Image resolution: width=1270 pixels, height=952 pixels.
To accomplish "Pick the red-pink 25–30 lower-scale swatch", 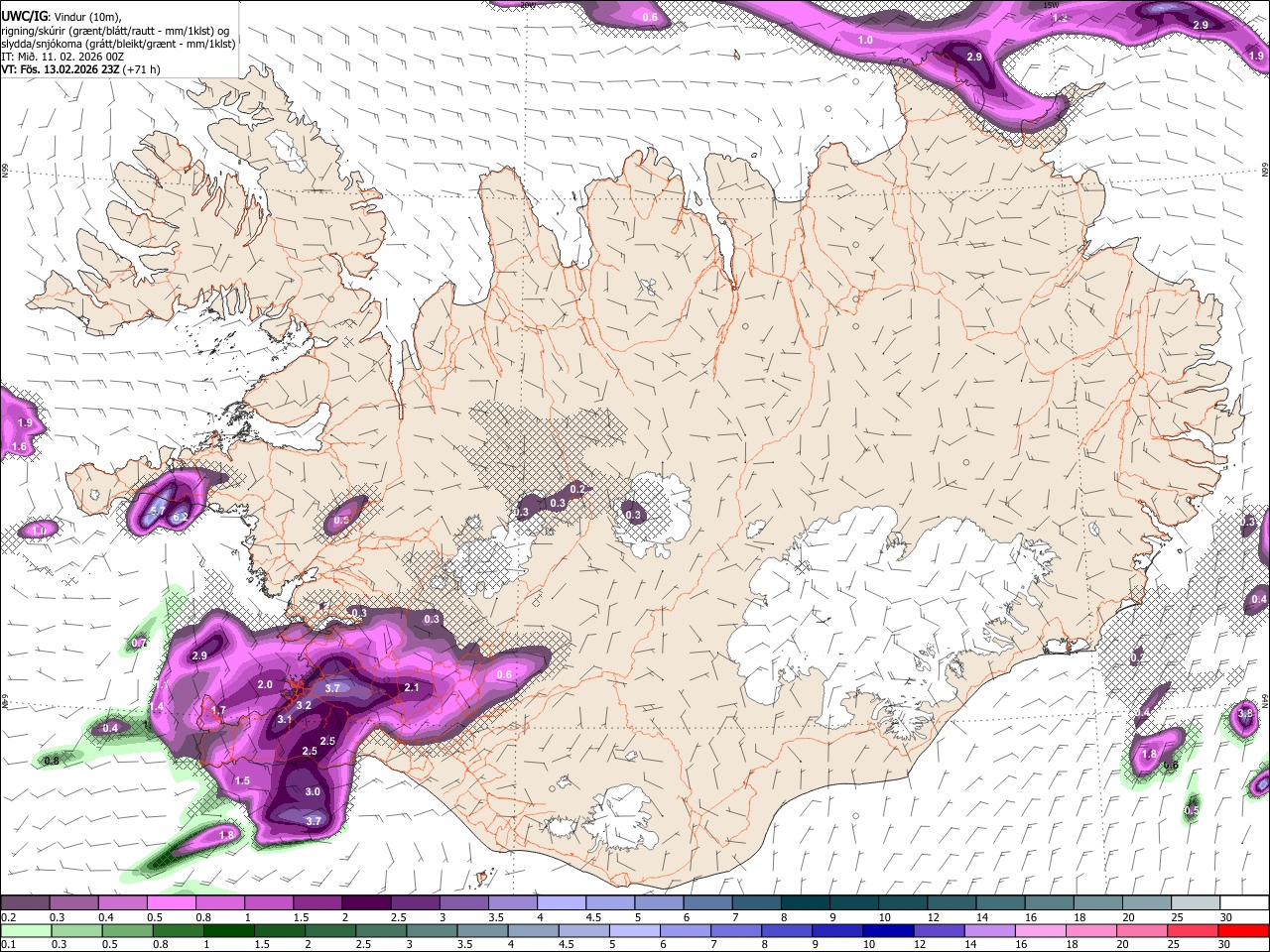I will tap(1192, 930).
